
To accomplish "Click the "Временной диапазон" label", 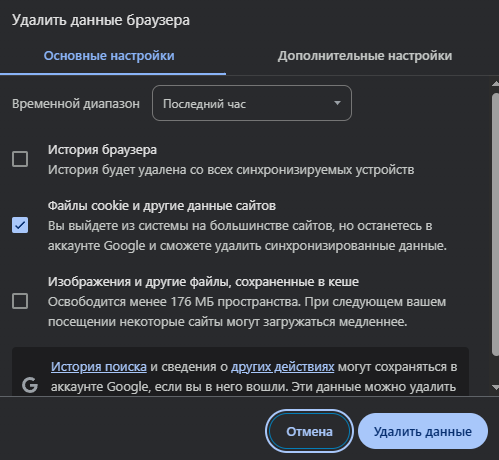I will point(76,104).
